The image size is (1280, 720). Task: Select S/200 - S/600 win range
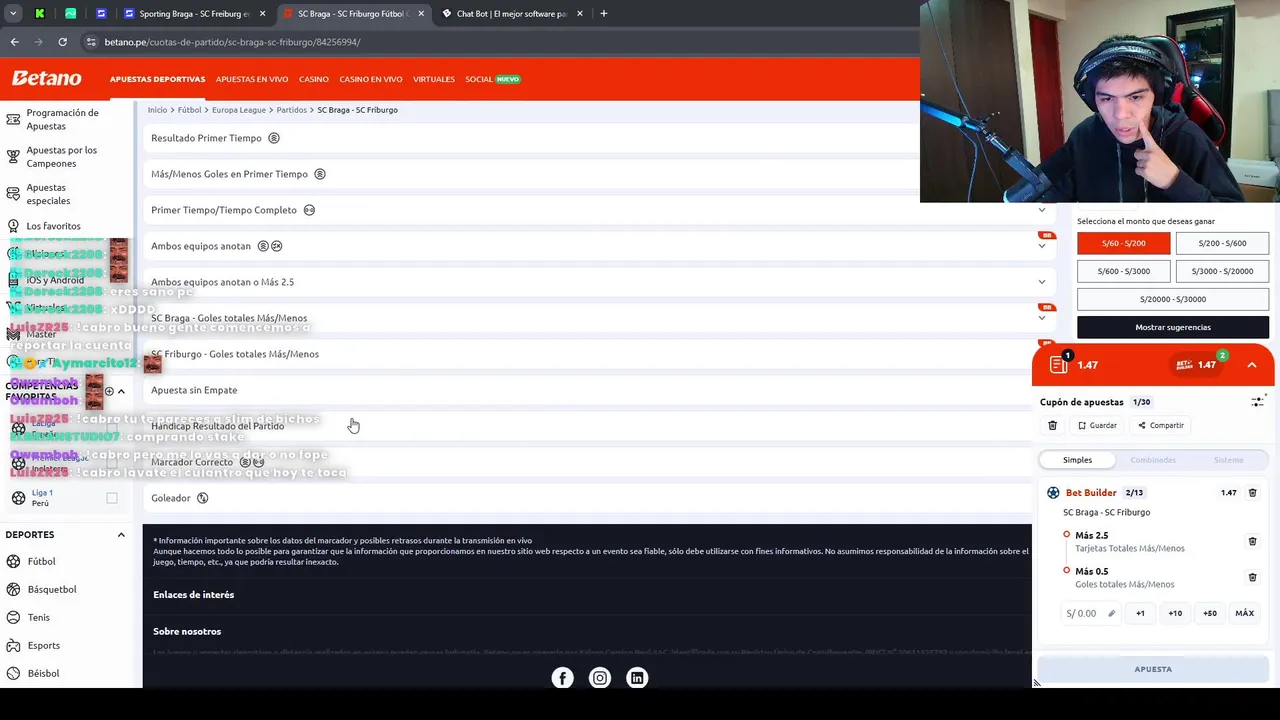[x=1222, y=243]
